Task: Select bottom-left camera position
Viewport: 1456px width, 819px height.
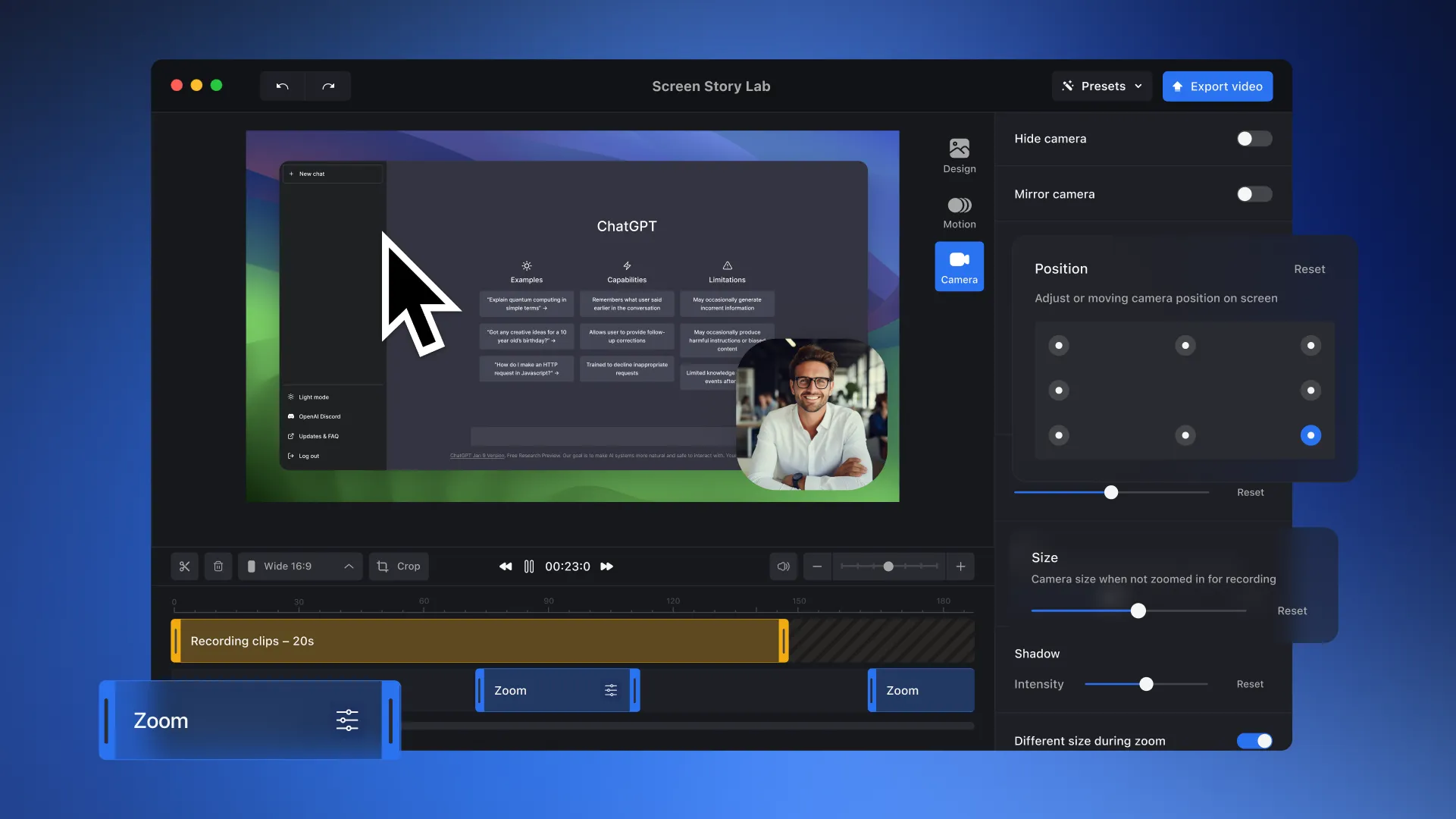Action: (1059, 435)
